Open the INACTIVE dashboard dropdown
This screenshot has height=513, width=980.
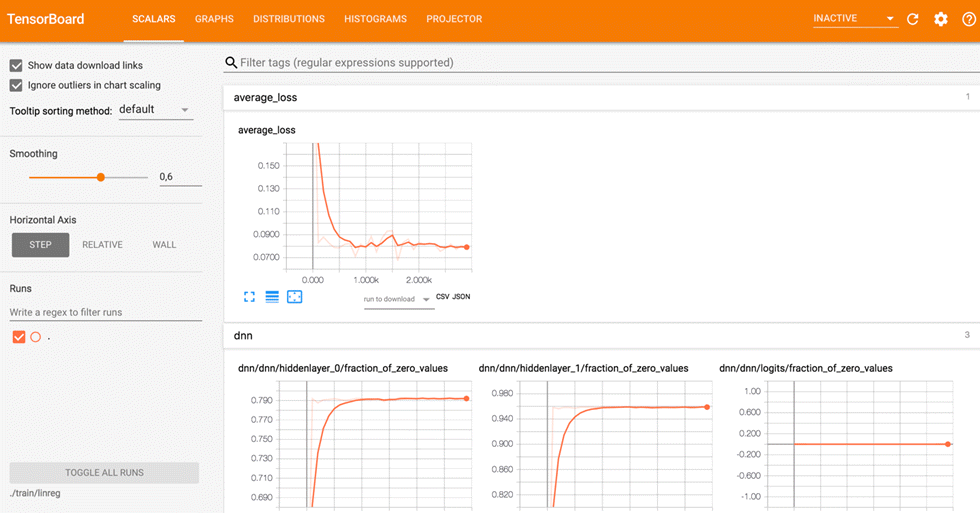(x=854, y=19)
